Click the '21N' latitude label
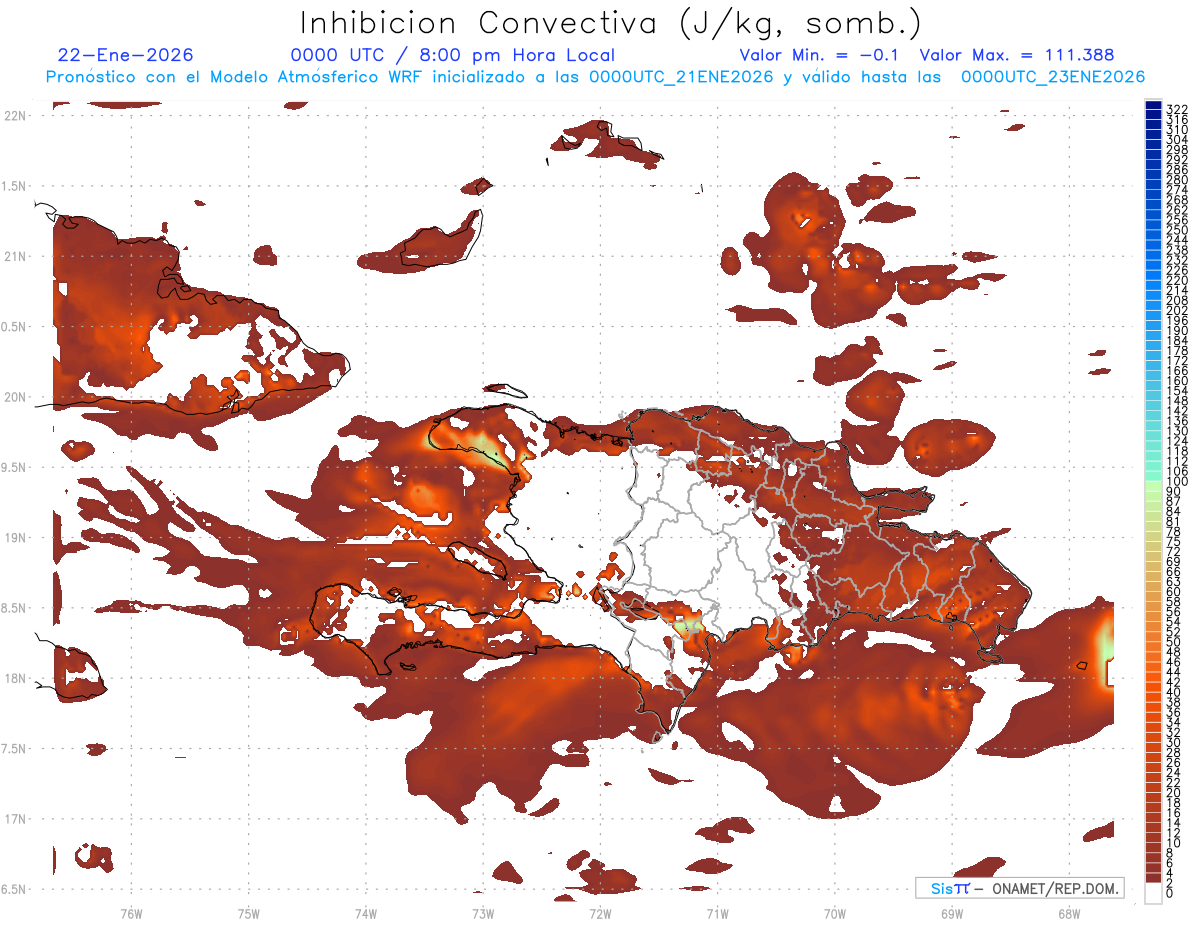 15,256
